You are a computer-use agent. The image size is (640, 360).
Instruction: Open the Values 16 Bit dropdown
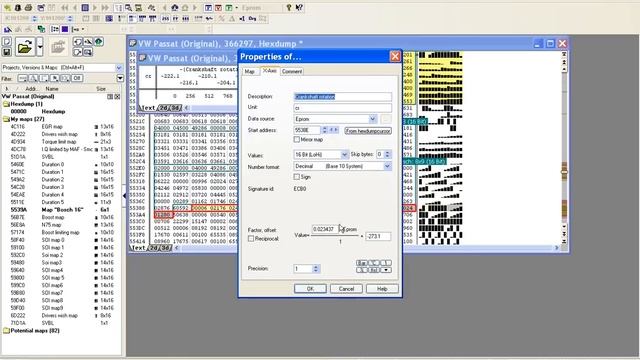coord(344,155)
